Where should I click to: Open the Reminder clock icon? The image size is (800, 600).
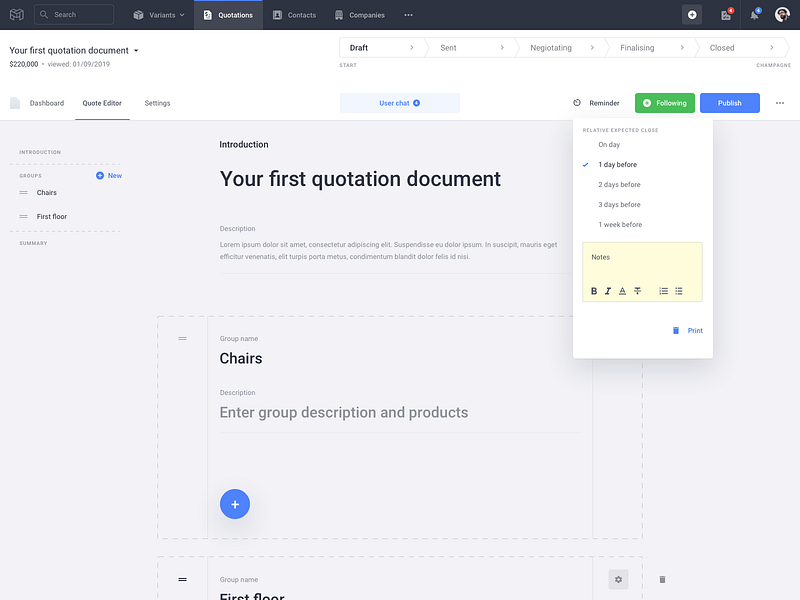coord(577,103)
